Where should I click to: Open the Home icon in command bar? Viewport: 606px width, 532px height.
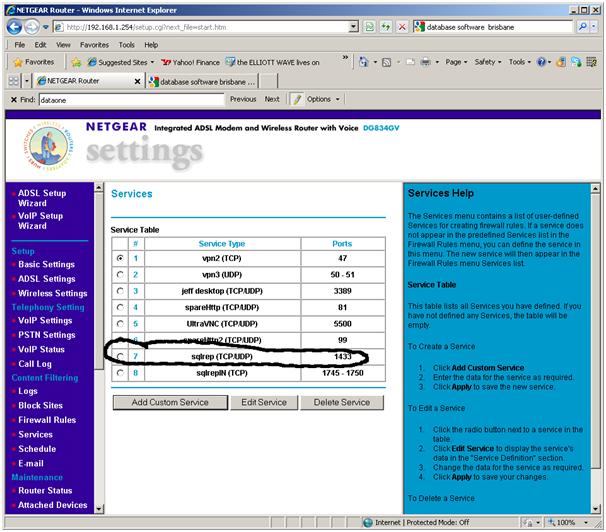[x=363, y=62]
